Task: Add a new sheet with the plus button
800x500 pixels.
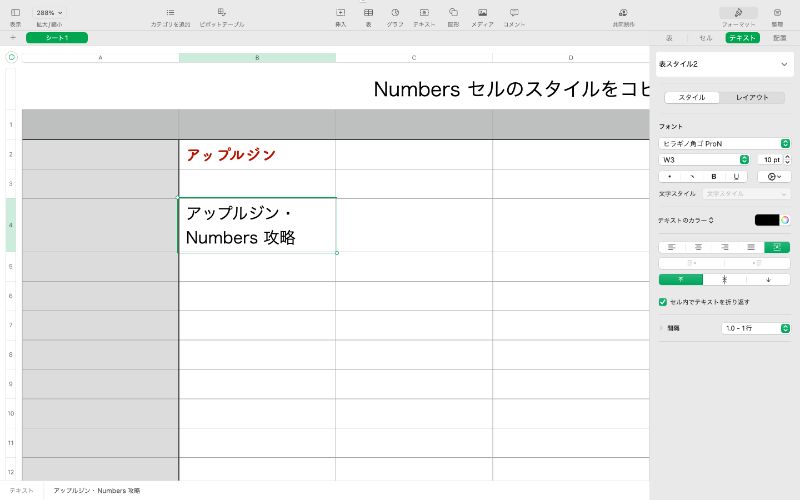Action: pyautogui.click(x=13, y=37)
